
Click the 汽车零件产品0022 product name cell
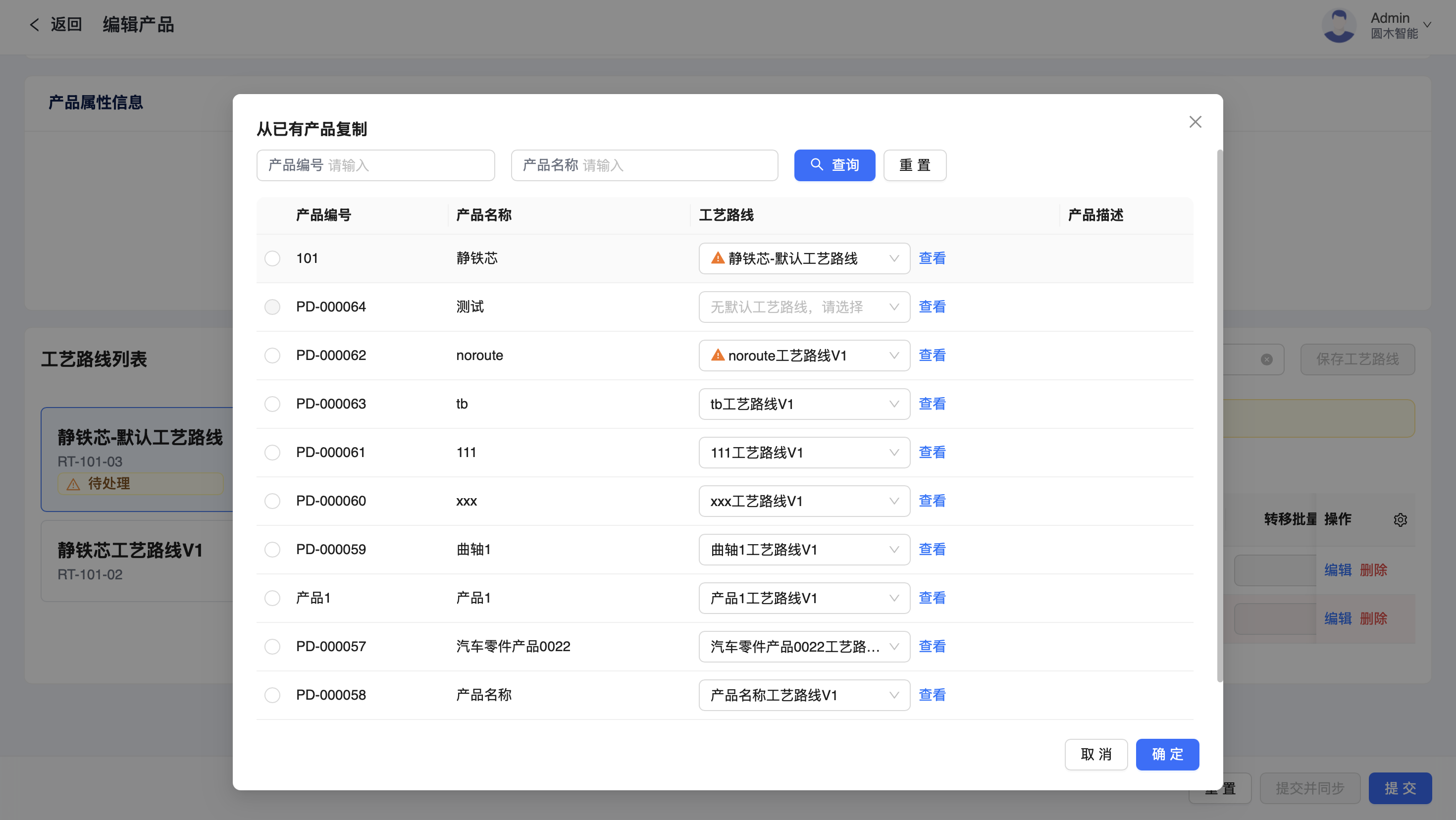tap(513, 647)
